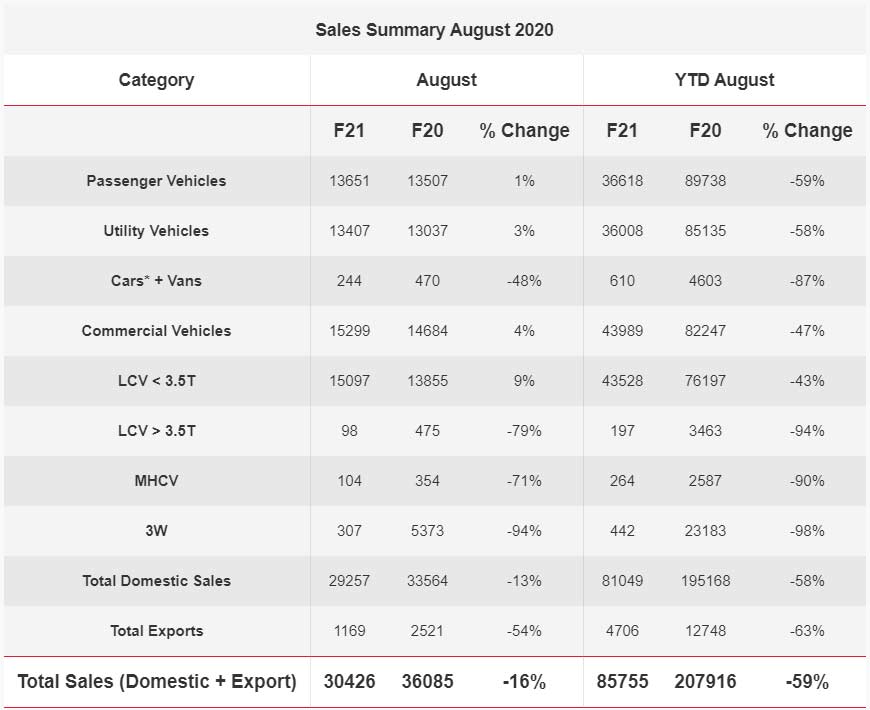
Task: Click Total Sales (Domestic + Export) label
Action: [157, 682]
